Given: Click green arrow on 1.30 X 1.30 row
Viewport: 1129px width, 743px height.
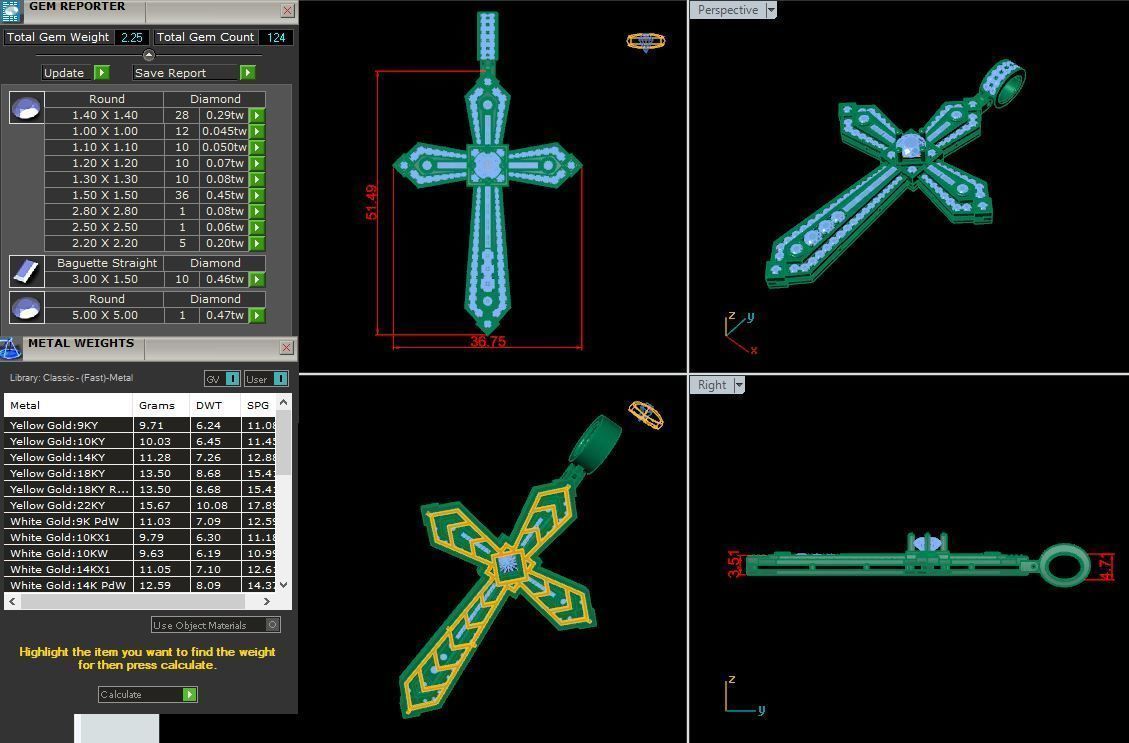Looking at the screenshot, I should 257,179.
